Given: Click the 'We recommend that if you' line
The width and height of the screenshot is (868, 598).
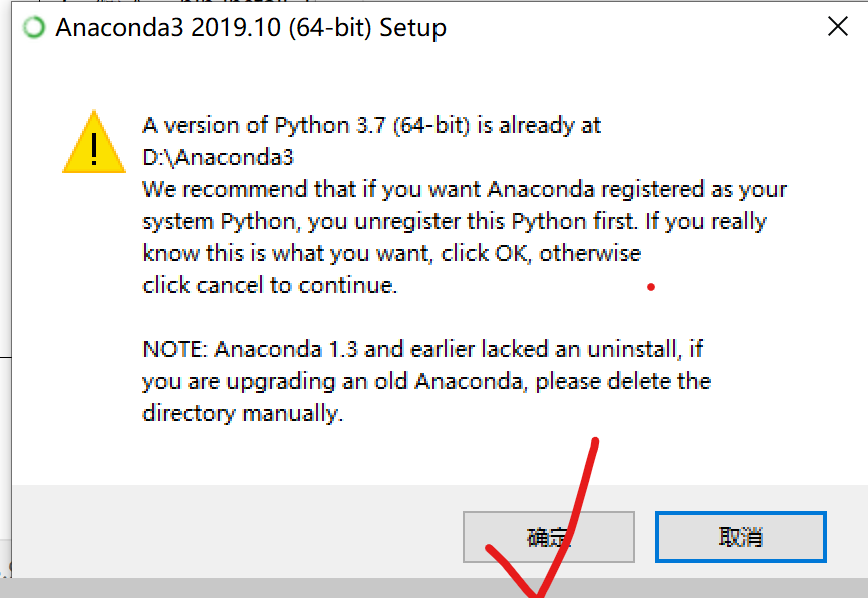Looking at the screenshot, I should pyautogui.click(x=464, y=189).
